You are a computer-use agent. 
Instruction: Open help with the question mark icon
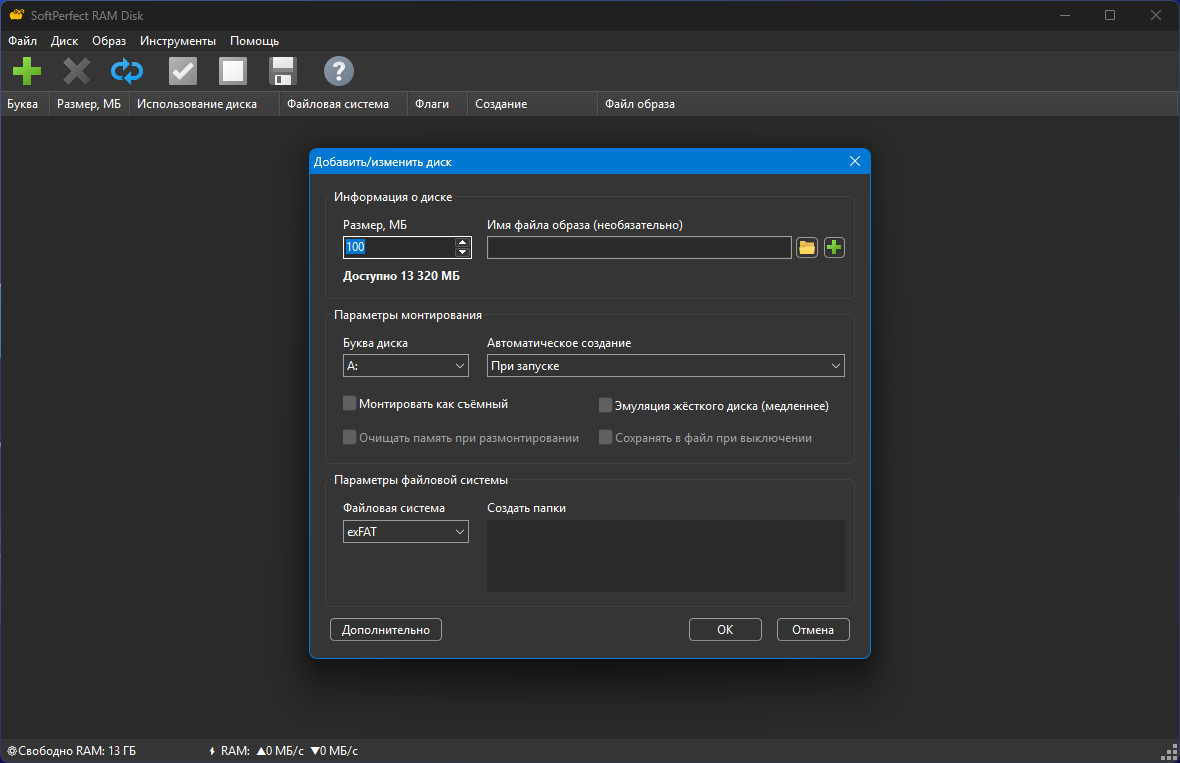pos(339,71)
